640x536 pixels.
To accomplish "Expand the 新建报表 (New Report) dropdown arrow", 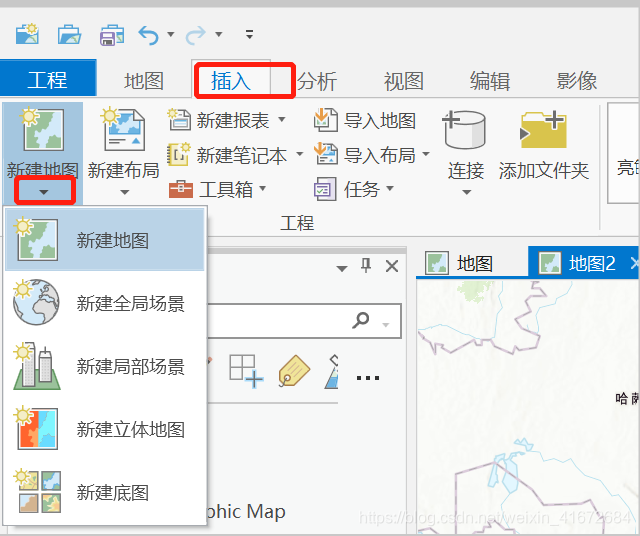I will (282, 121).
